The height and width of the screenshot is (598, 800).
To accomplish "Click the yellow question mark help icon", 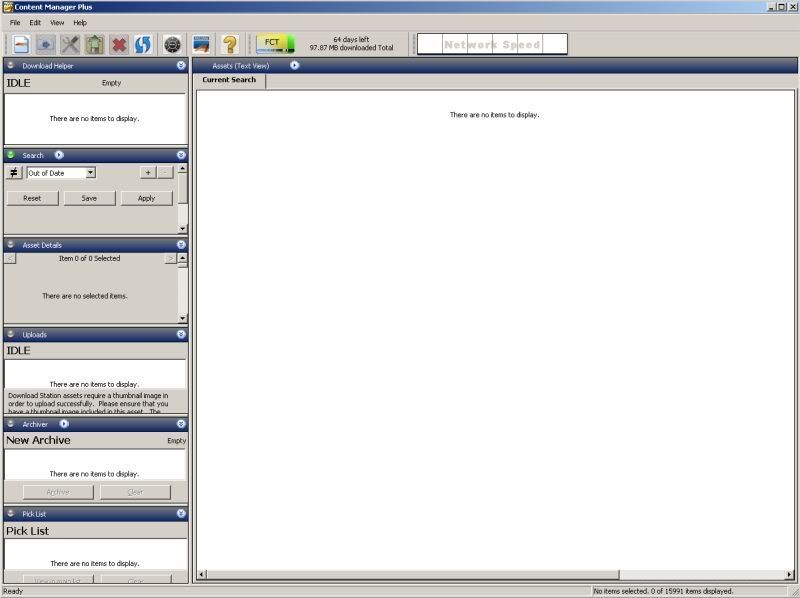I will click(230, 44).
